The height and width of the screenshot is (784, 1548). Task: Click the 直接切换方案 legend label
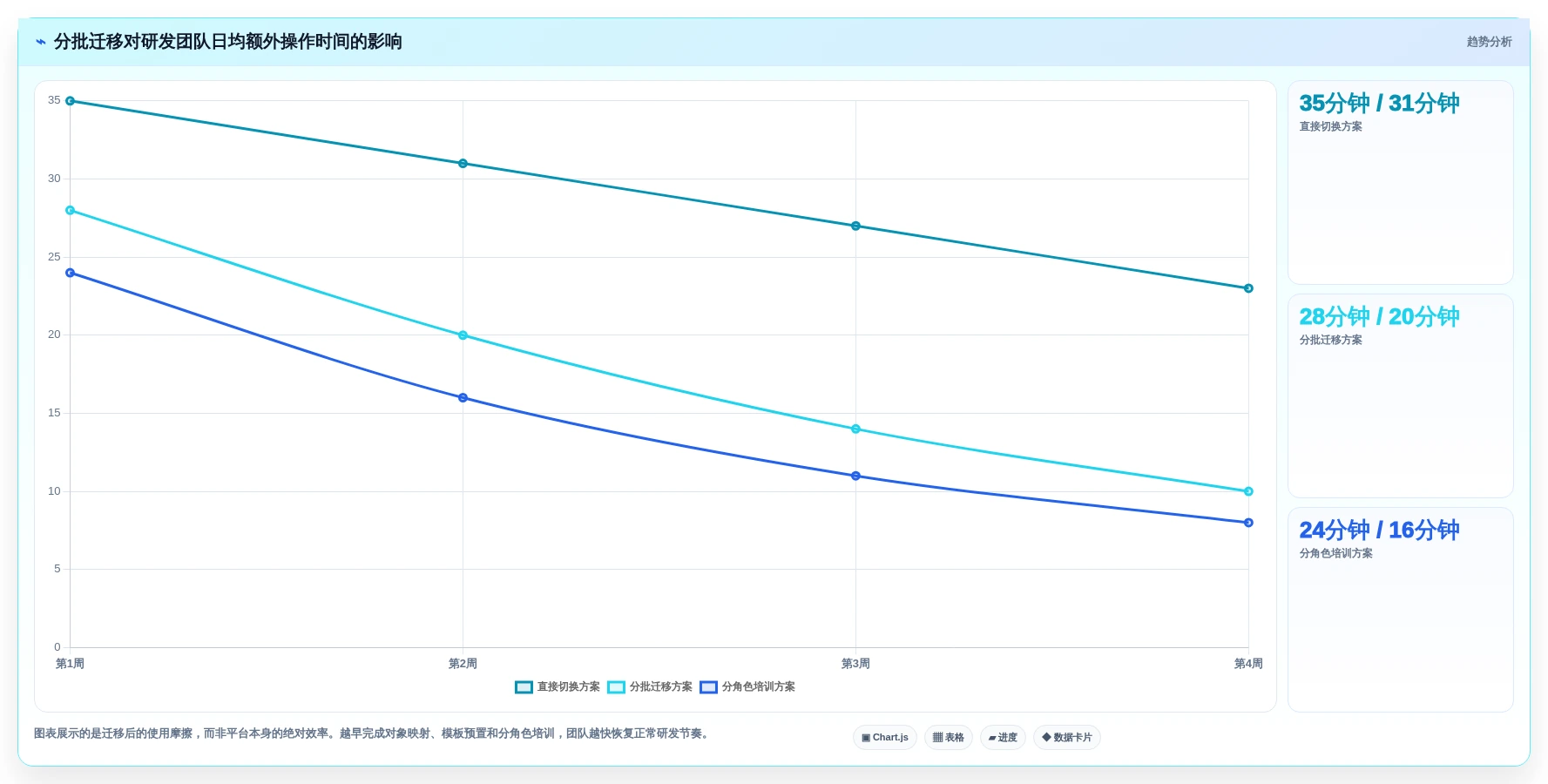(x=568, y=687)
